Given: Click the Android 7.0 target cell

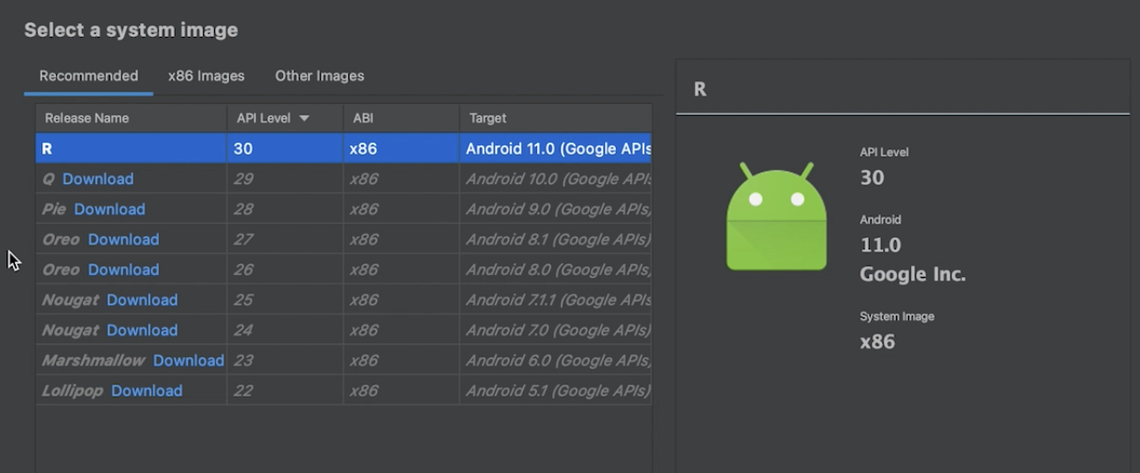Looking at the screenshot, I should click(x=556, y=331).
